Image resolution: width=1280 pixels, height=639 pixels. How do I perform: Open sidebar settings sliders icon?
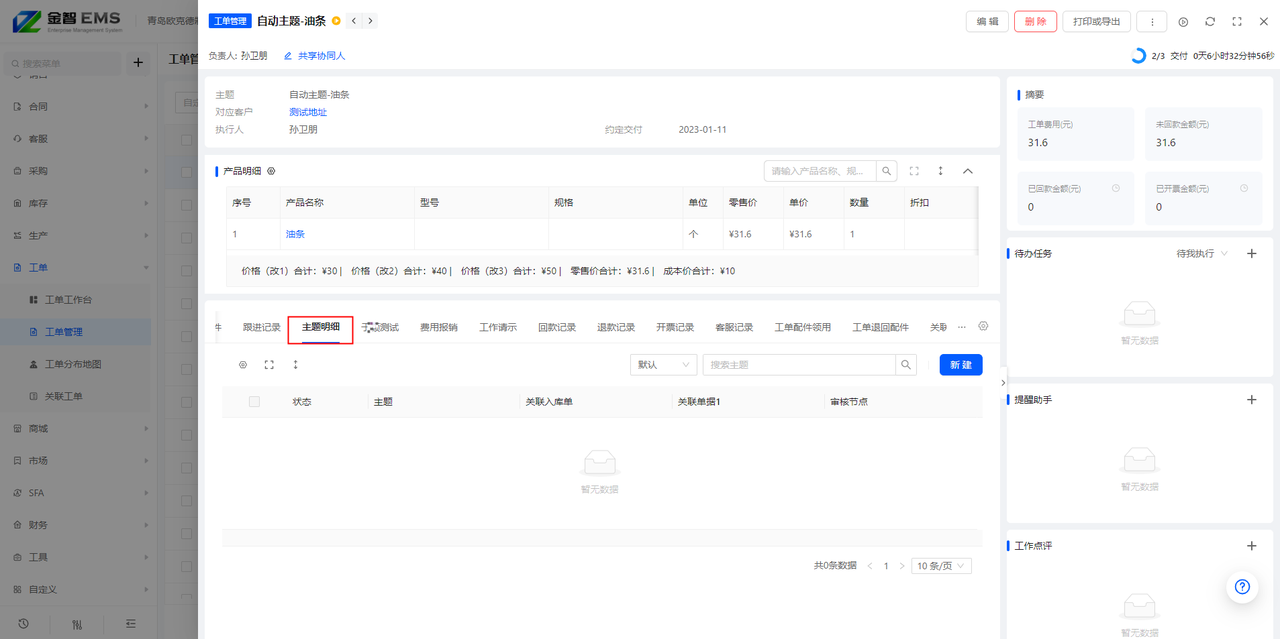click(77, 623)
